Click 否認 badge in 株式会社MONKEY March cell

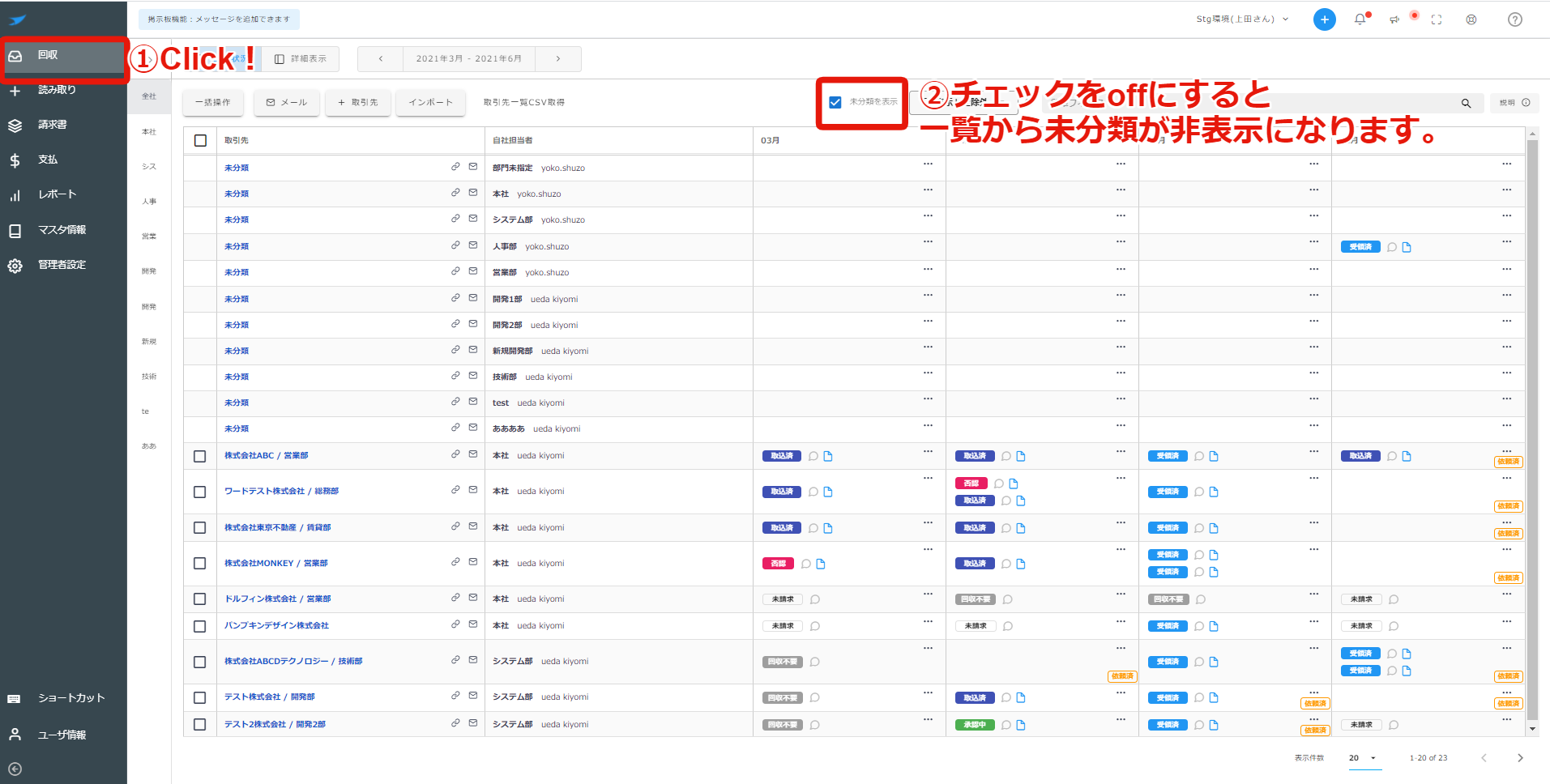778,565
